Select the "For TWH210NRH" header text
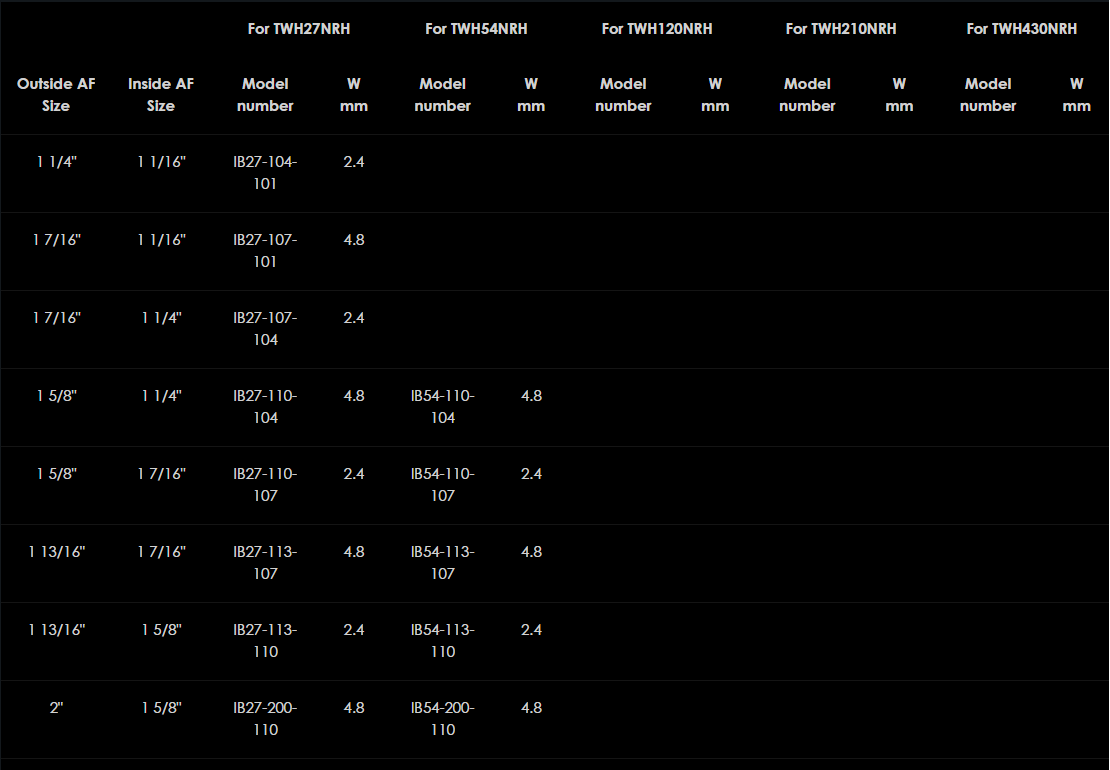 (841, 29)
